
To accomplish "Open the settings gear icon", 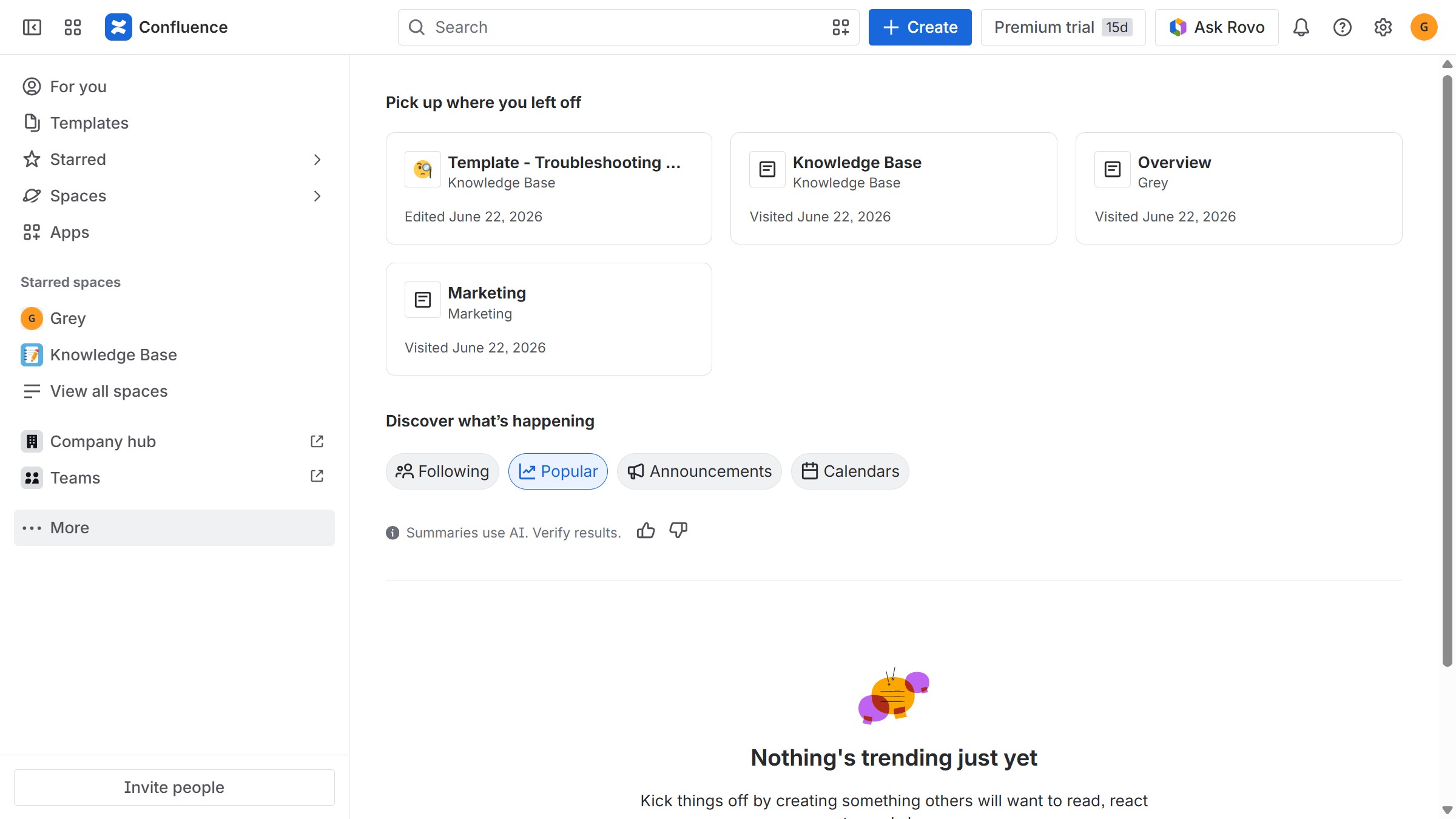I will [1383, 27].
